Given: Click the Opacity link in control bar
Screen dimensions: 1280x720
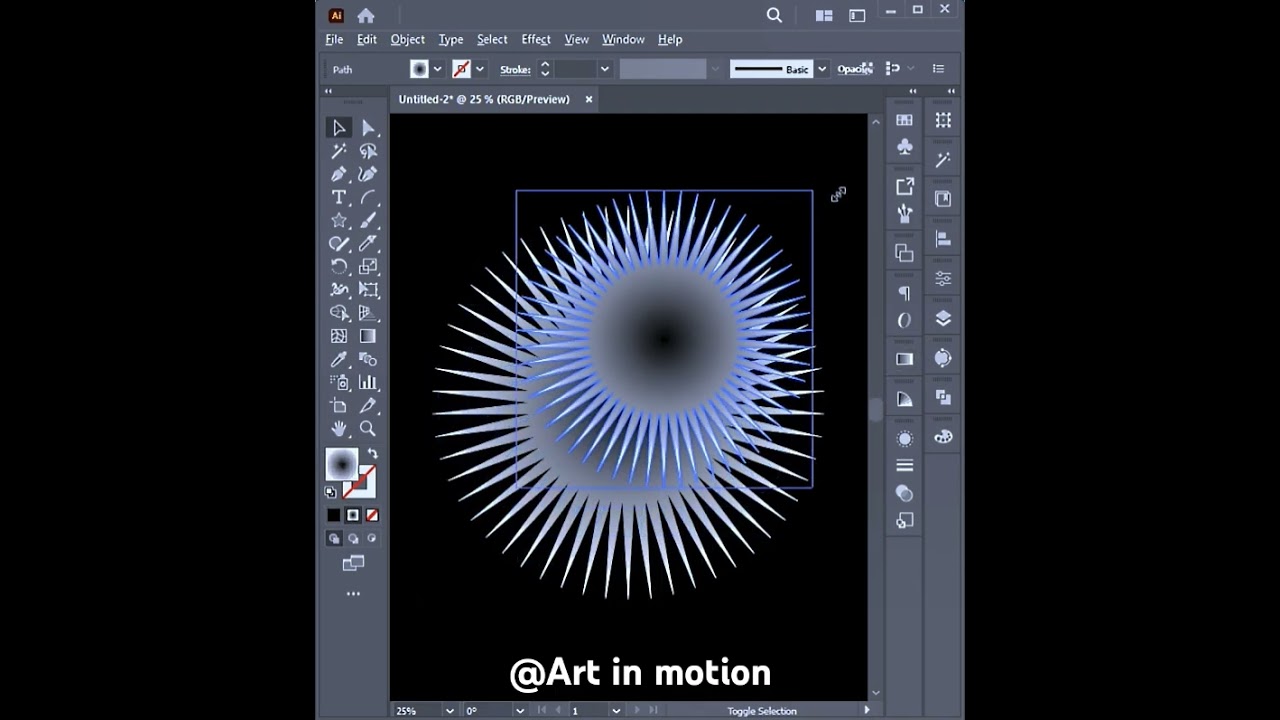Looking at the screenshot, I should click(x=855, y=69).
